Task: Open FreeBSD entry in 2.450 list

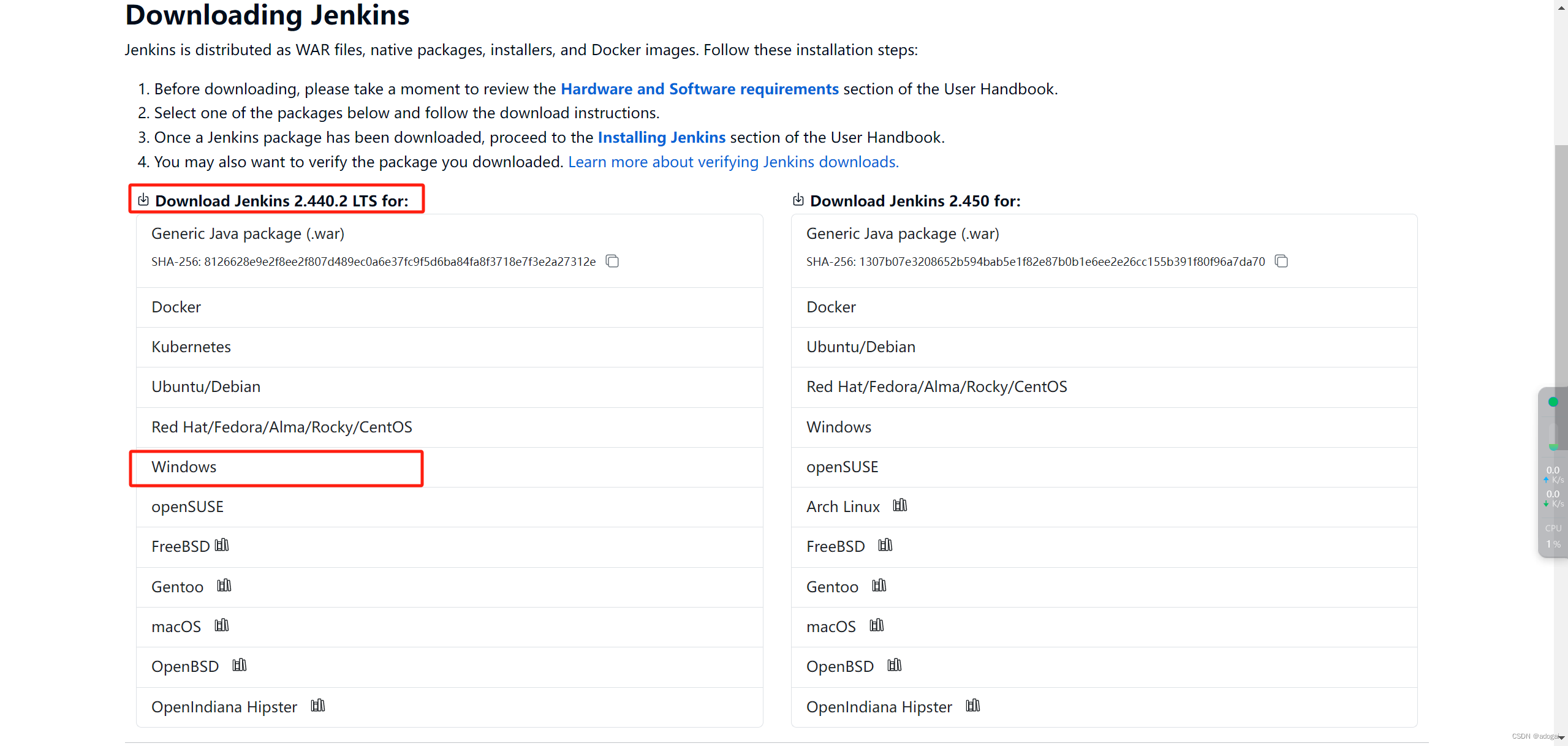Action: (x=1104, y=547)
